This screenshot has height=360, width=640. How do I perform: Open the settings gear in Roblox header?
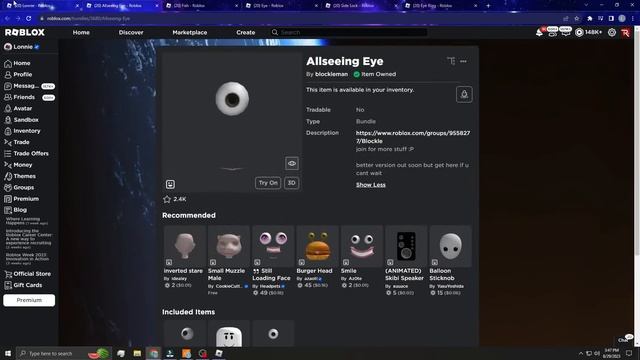click(x=611, y=32)
